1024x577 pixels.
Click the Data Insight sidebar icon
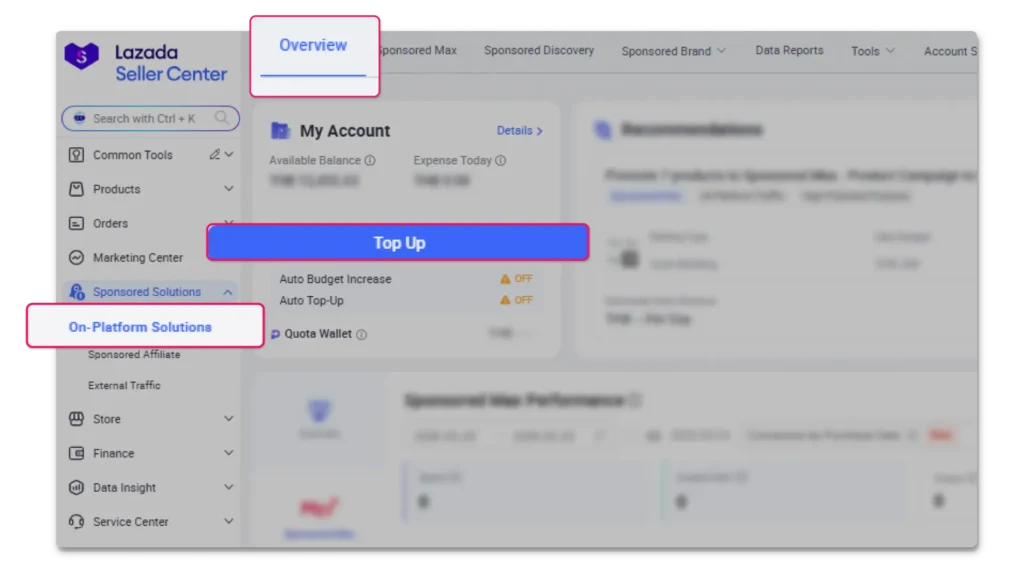click(76, 487)
